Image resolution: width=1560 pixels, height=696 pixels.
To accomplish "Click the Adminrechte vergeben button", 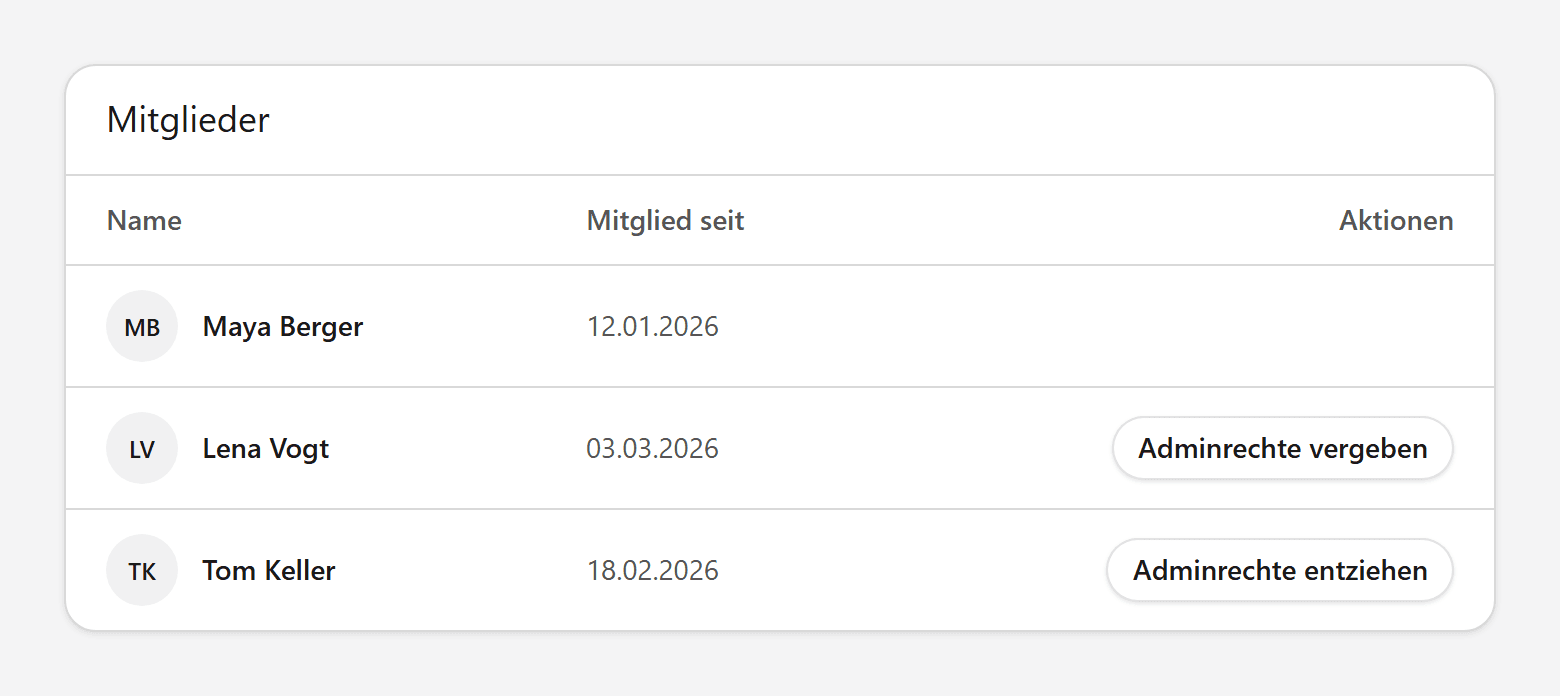I will tap(1282, 448).
